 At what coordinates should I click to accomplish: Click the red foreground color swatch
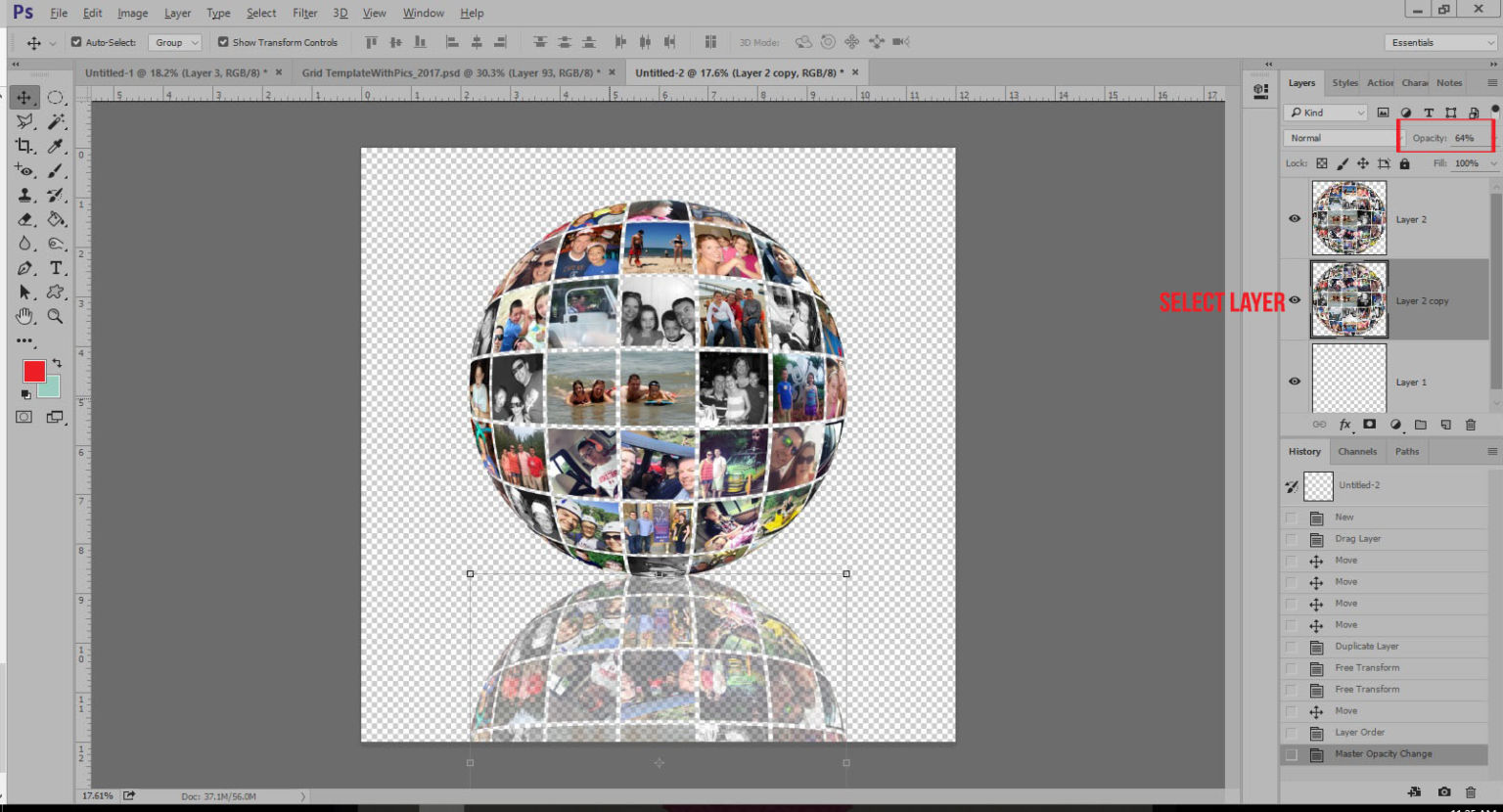point(34,372)
